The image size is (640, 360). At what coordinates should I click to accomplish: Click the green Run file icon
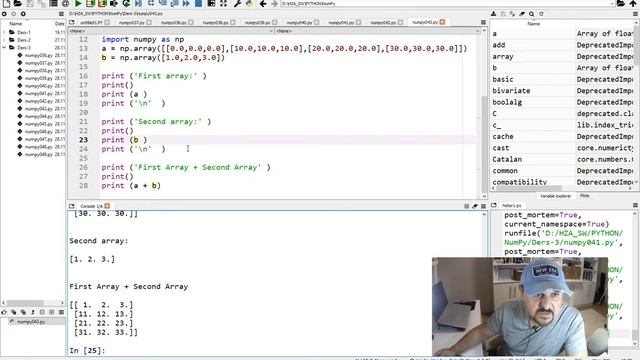coord(78,3)
